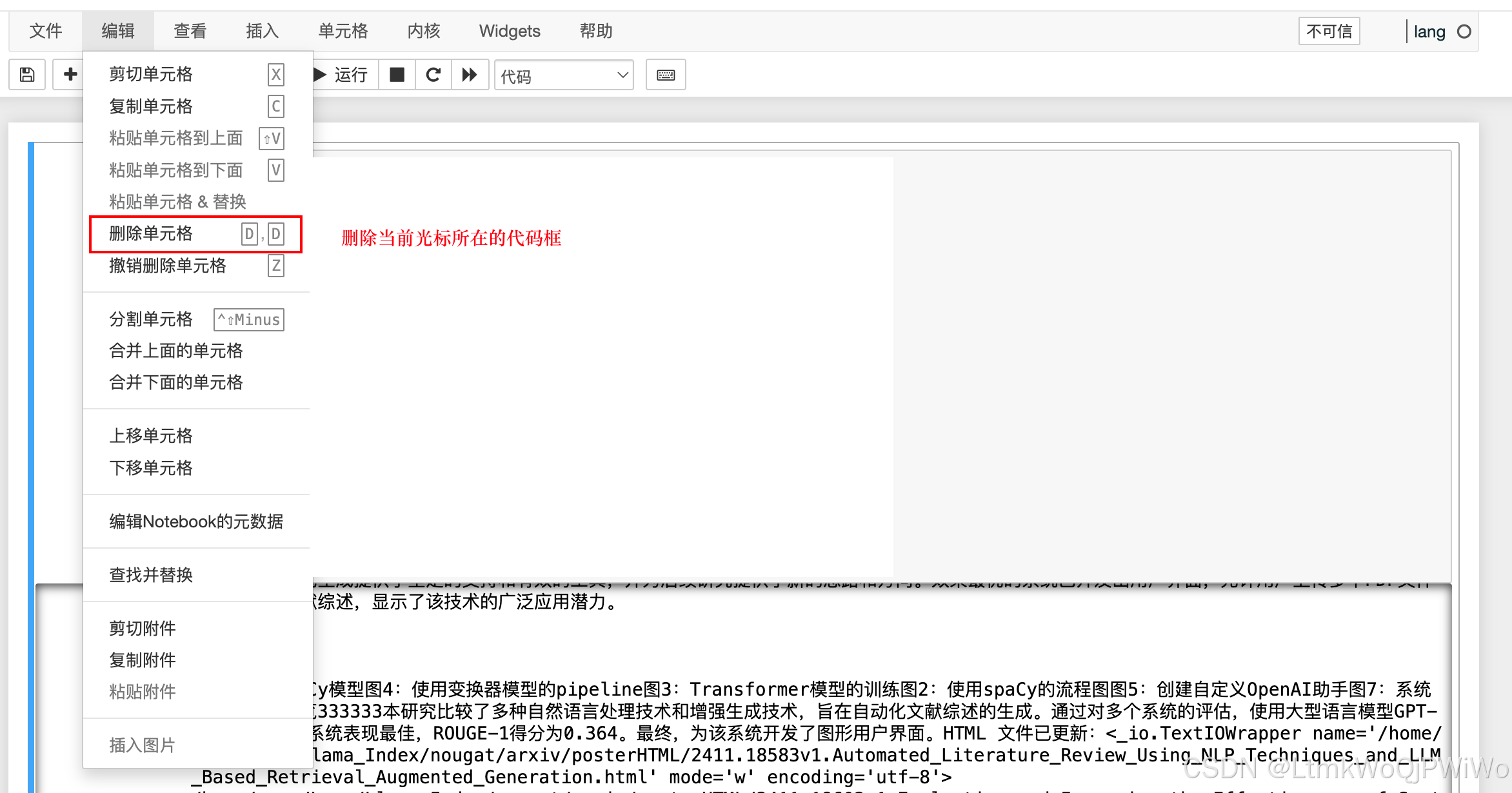The height and width of the screenshot is (793, 1512).
Task: Select 撤销删除单元格 to undo cell deletion
Action: click(x=166, y=266)
